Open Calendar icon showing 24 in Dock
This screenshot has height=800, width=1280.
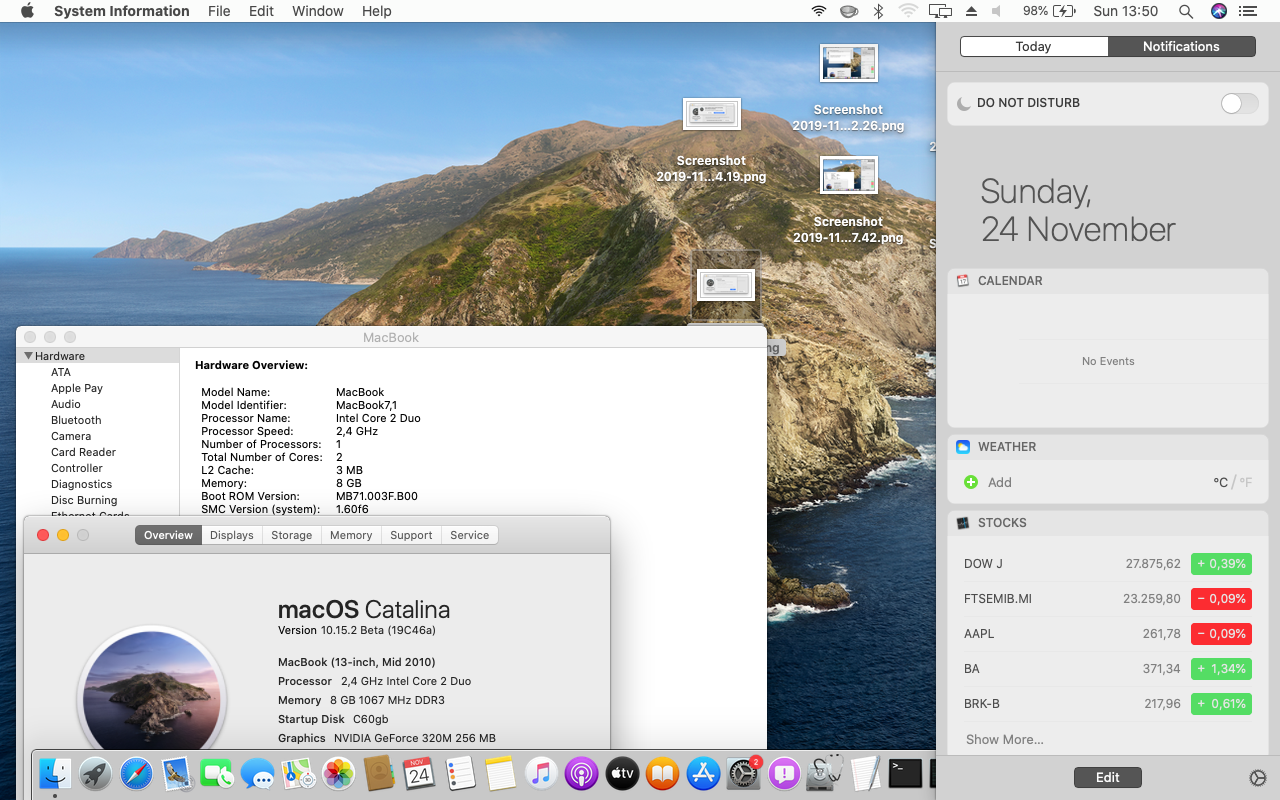pos(419,773)
